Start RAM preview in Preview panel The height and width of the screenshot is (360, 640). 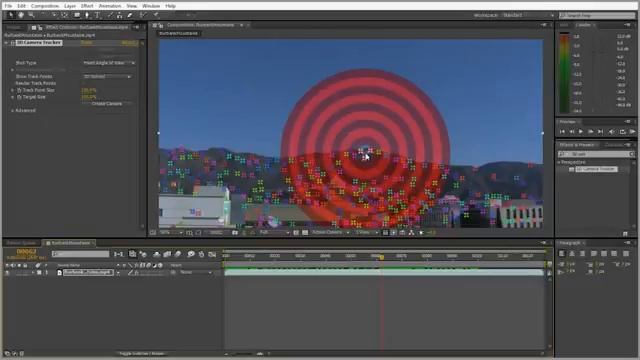(632, 131)
